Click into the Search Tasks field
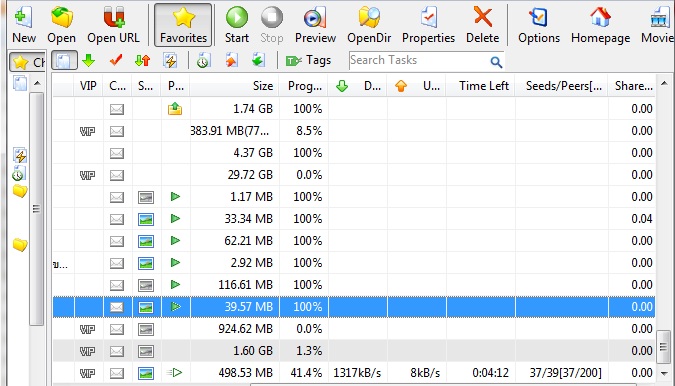 [419, 60]
